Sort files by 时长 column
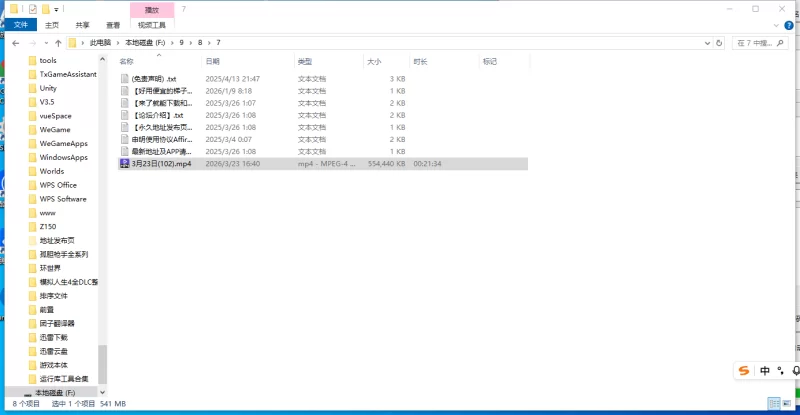 pos(444,61)
